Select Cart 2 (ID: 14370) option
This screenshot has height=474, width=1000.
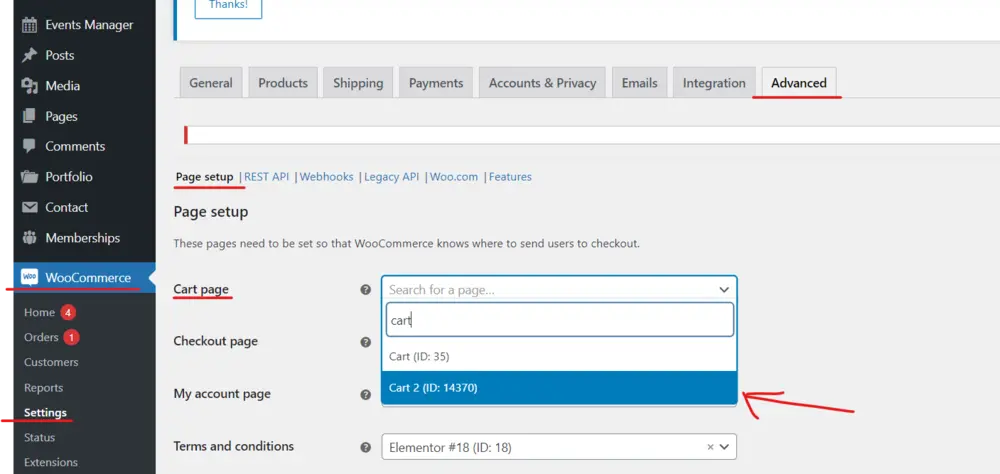click(559, 387)
